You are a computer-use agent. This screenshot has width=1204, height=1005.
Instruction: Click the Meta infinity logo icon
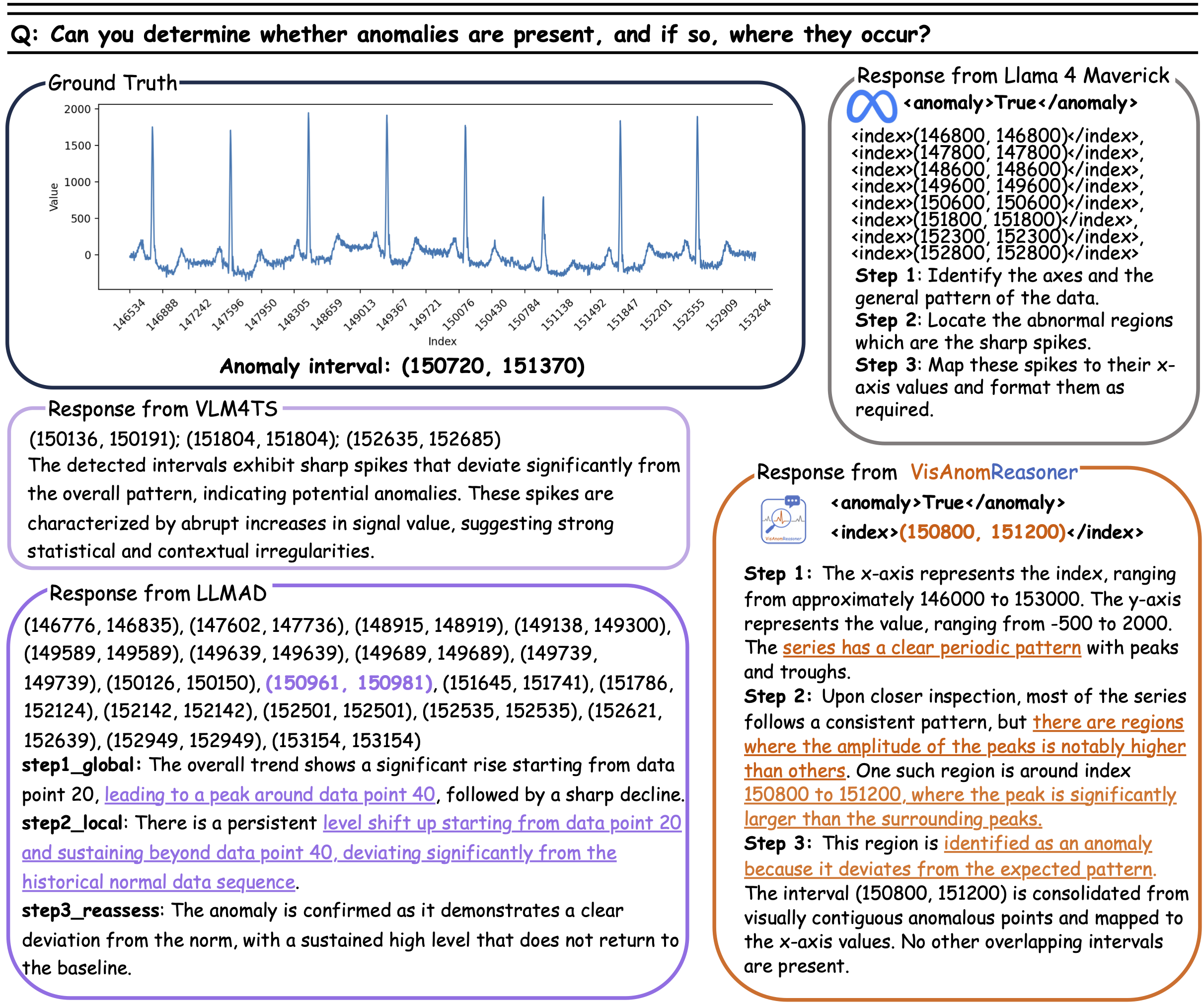pyautogui.click(x=872, y=107)
